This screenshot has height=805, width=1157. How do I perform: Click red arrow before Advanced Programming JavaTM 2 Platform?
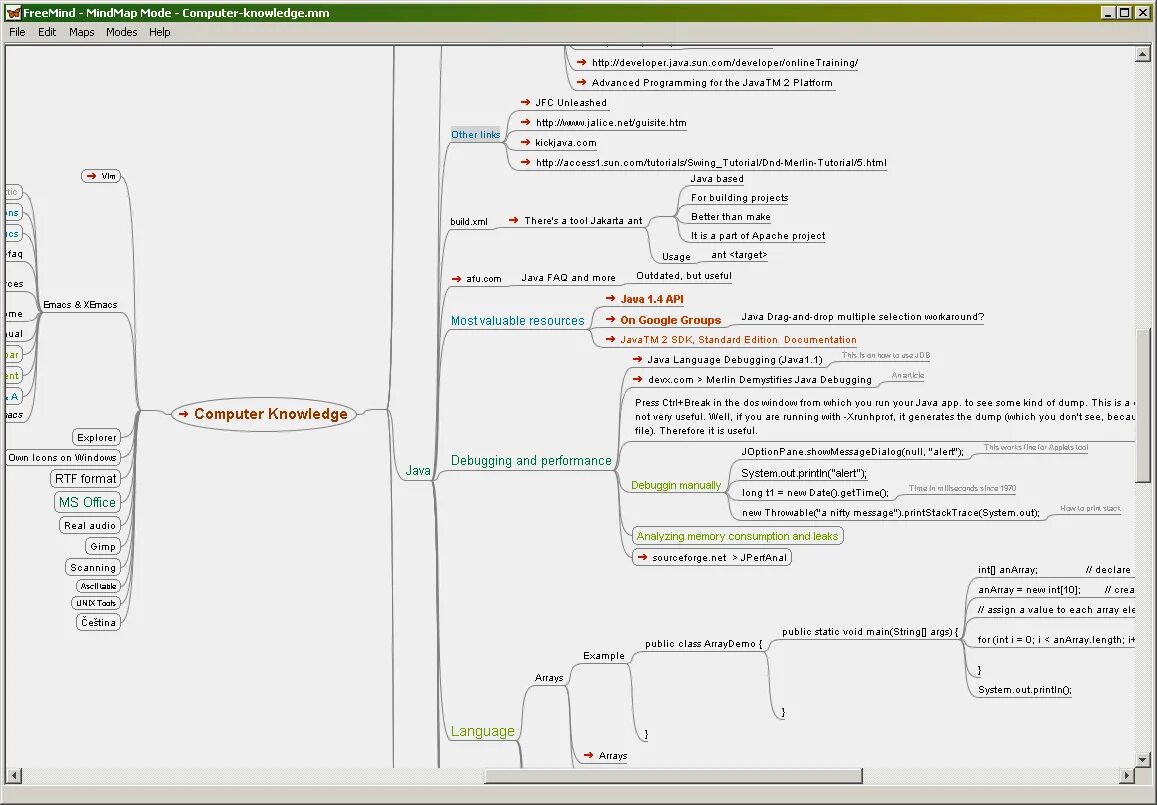pyautogui.click(x=581, y=83)
